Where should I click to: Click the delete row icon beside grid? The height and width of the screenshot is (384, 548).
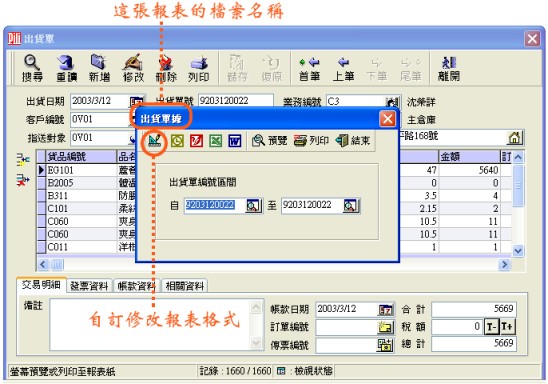(x=23, y=180)
